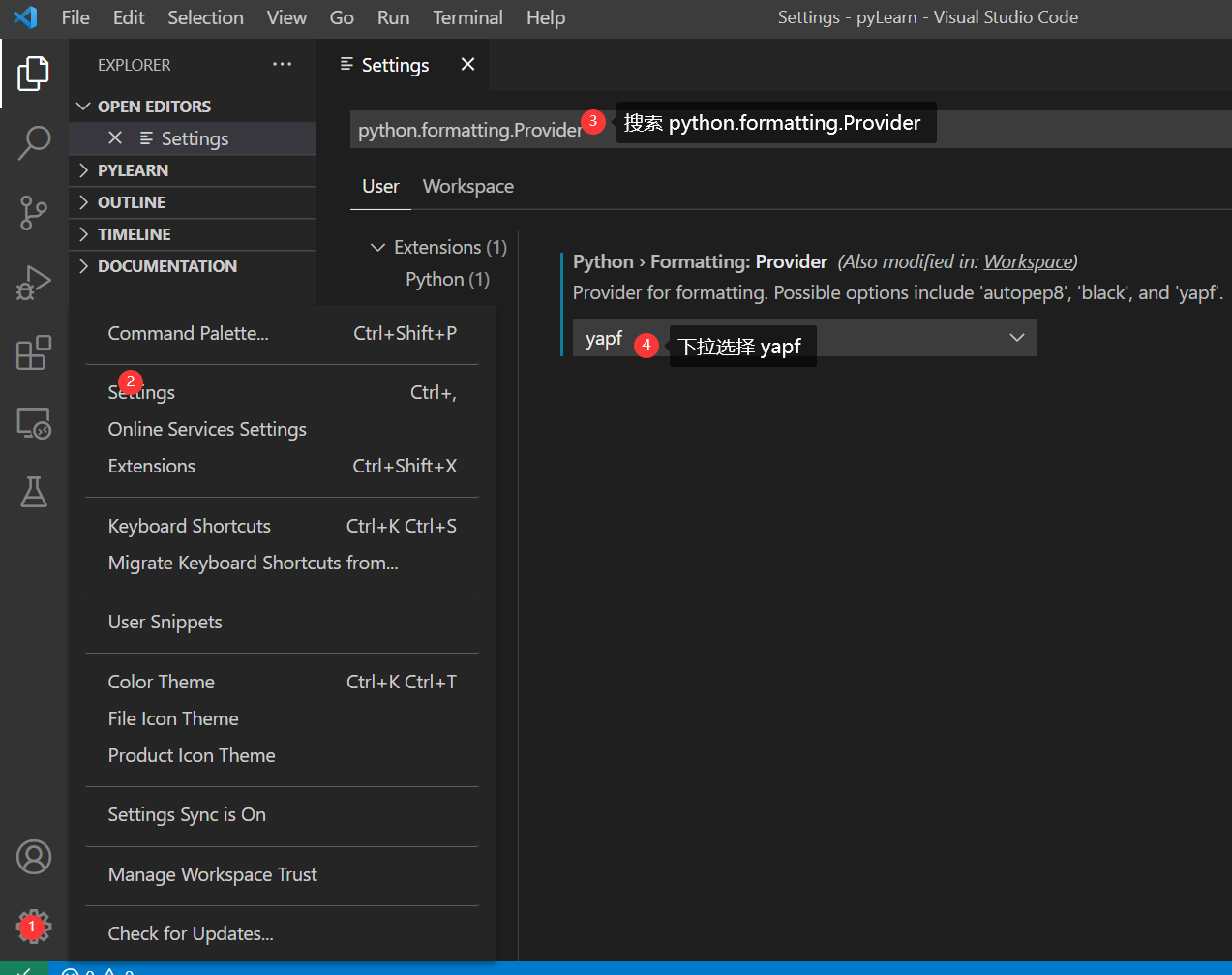1232x975 pixels.
Task: Open the Help menu
Action: (x=546, y=17)
